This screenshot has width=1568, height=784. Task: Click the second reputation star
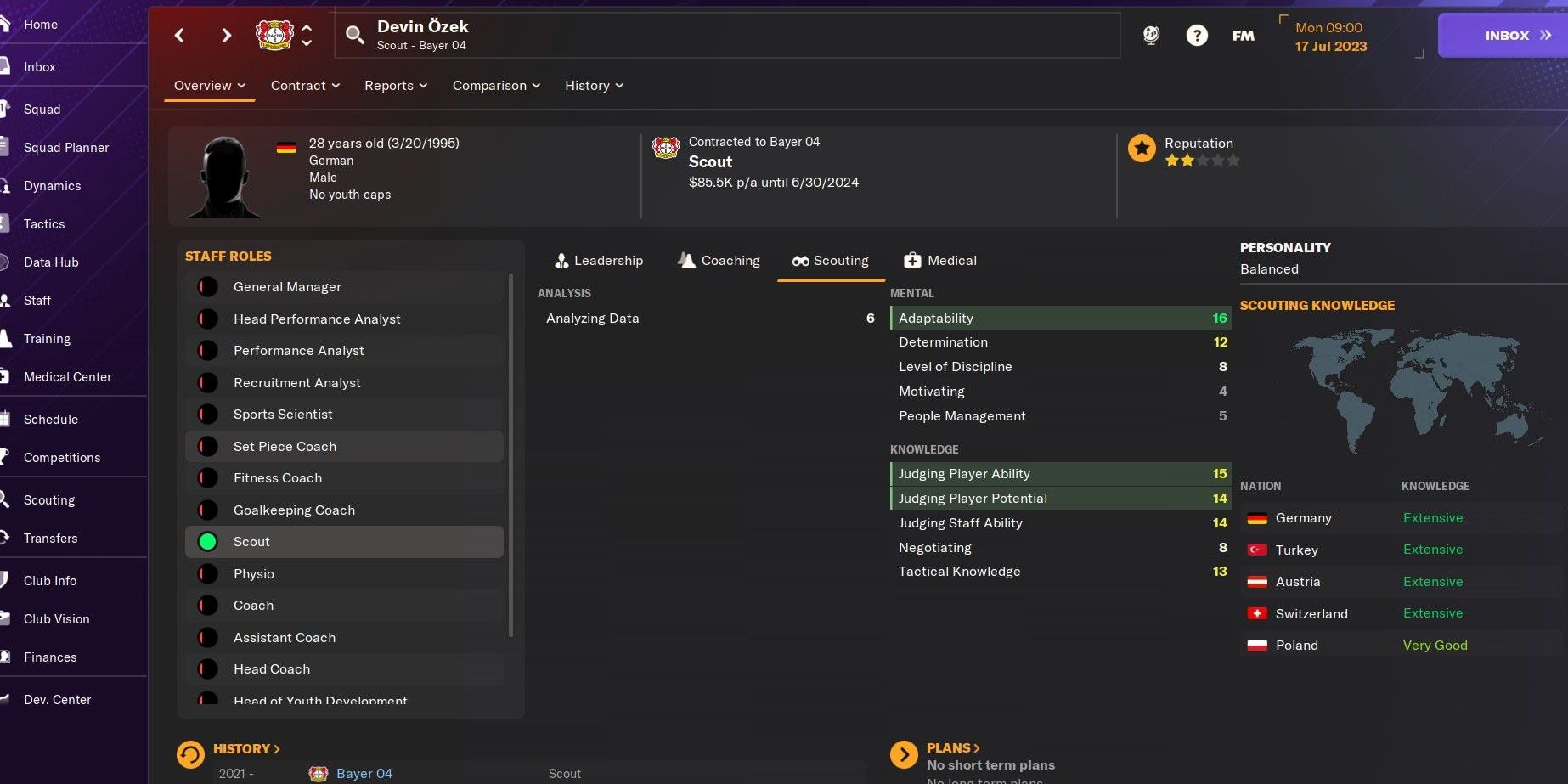[1187, 160]
